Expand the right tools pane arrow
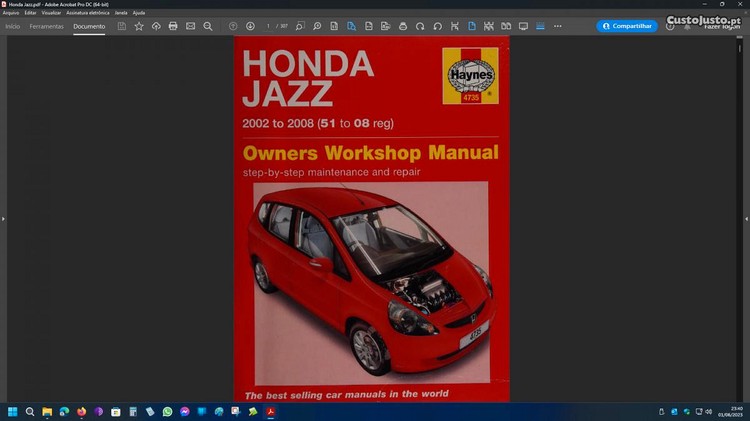Viewport: 750px width, 421px height. point(746,218)
